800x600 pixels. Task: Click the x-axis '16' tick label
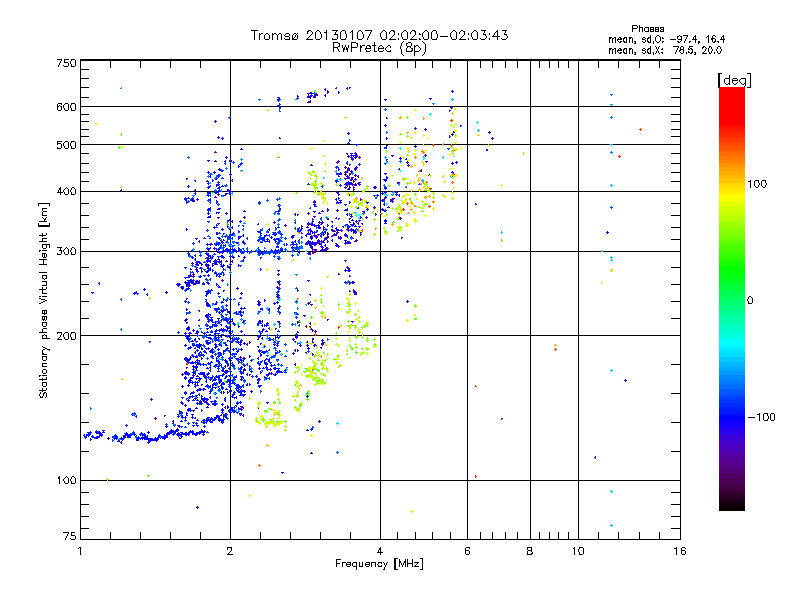tap(680, 551)
